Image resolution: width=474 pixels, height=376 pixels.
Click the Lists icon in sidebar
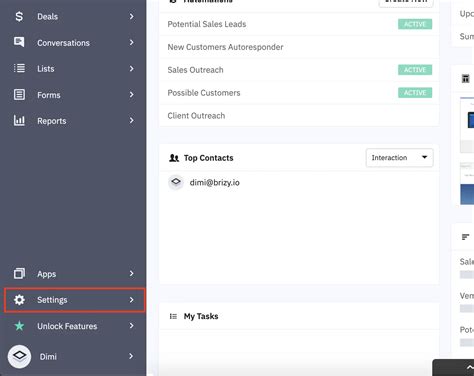[x=19, y=68]
